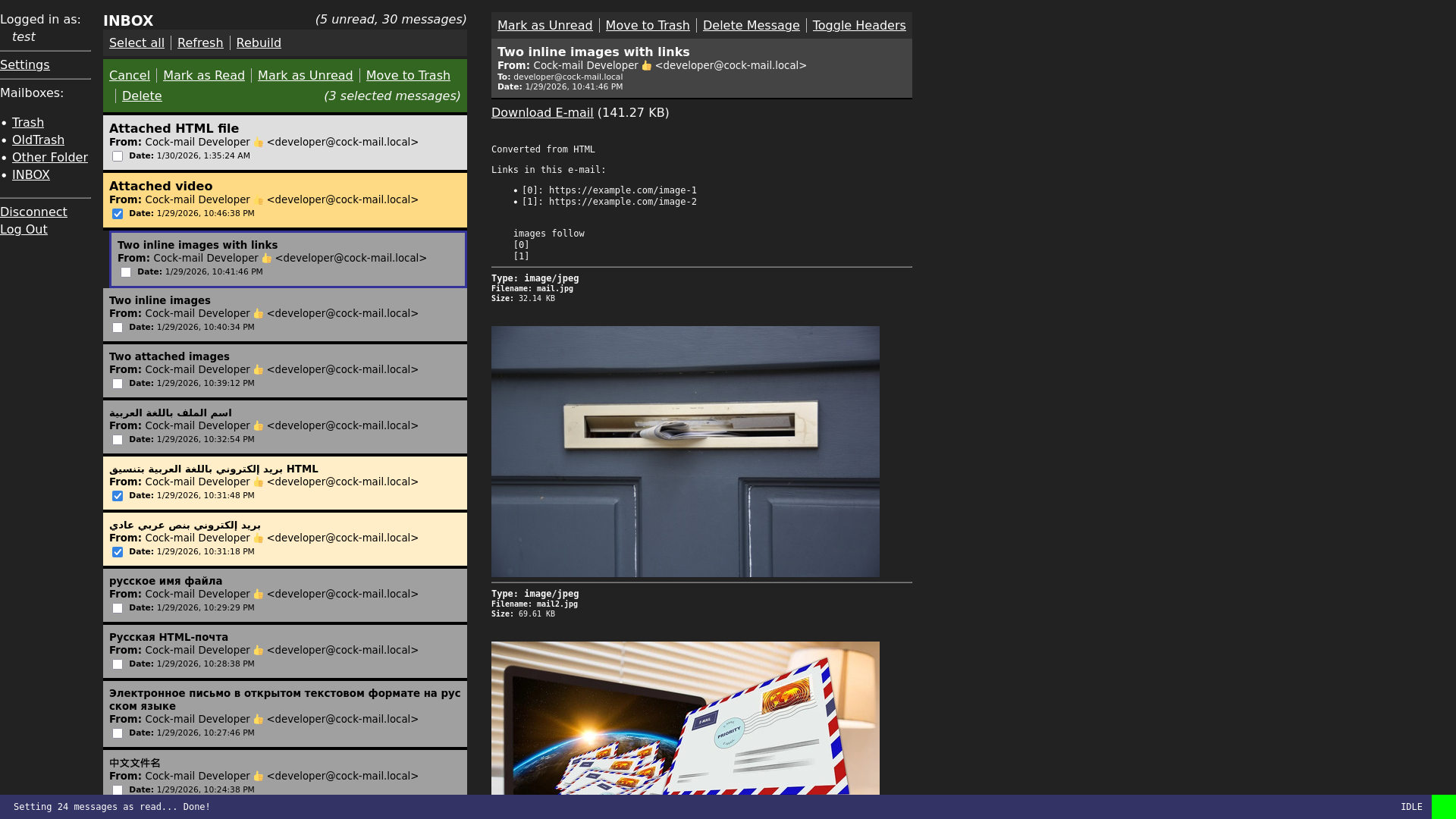
Task: Uncheck the Arabic HTML email checkbox
Action: 118,496
